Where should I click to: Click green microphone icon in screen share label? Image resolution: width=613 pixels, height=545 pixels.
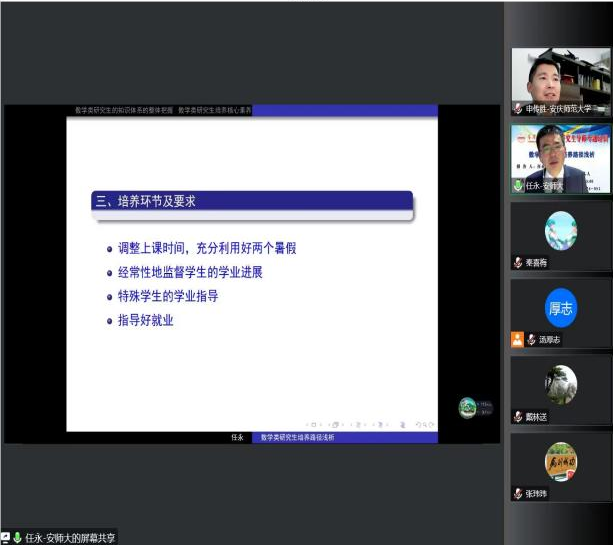pos(17,537)
